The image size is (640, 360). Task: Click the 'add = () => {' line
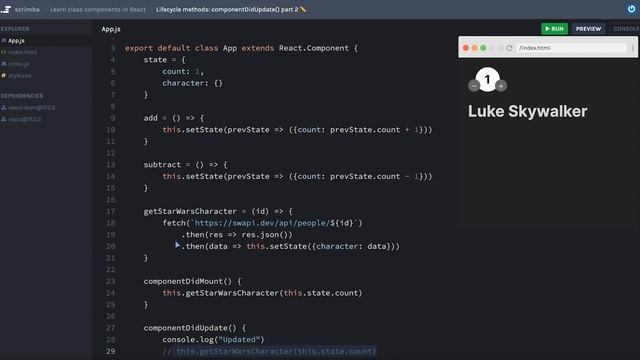[x=173, y=118]
